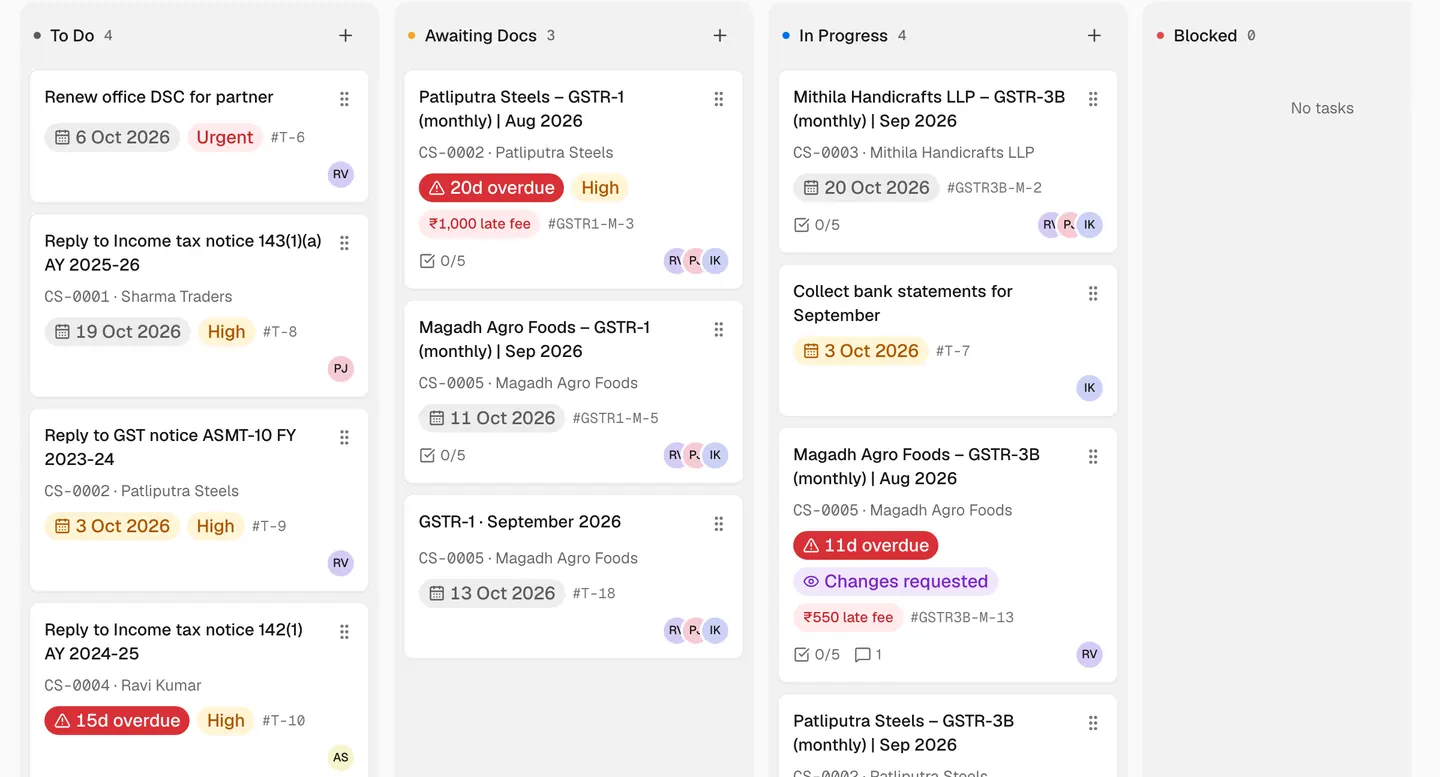The width and height of the screenshot is (1440, 777).
Task: Click the 13 Oct 2026 due date chip
Action: (492, 593)
